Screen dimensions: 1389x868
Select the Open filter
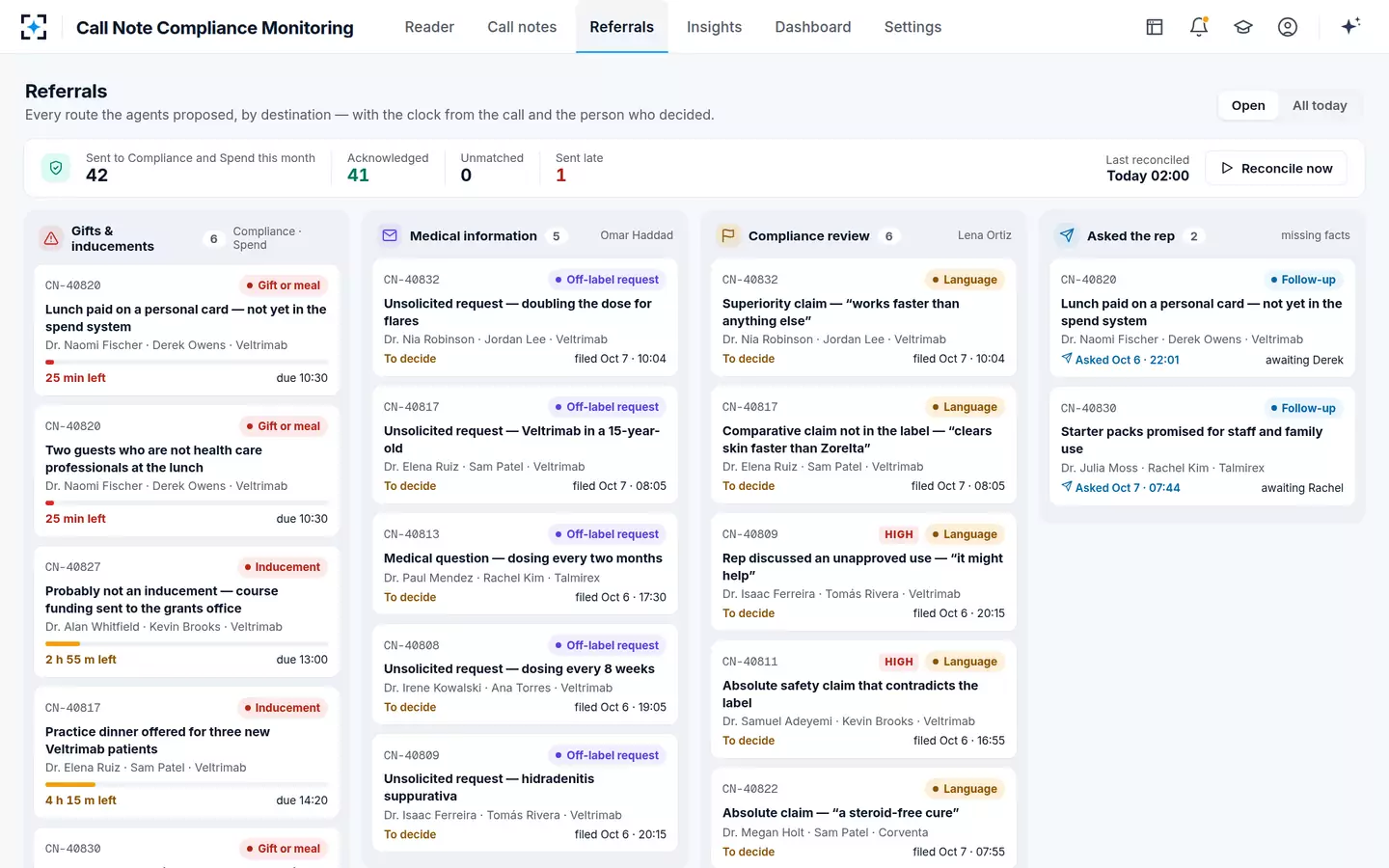[x=1248, y=106]
